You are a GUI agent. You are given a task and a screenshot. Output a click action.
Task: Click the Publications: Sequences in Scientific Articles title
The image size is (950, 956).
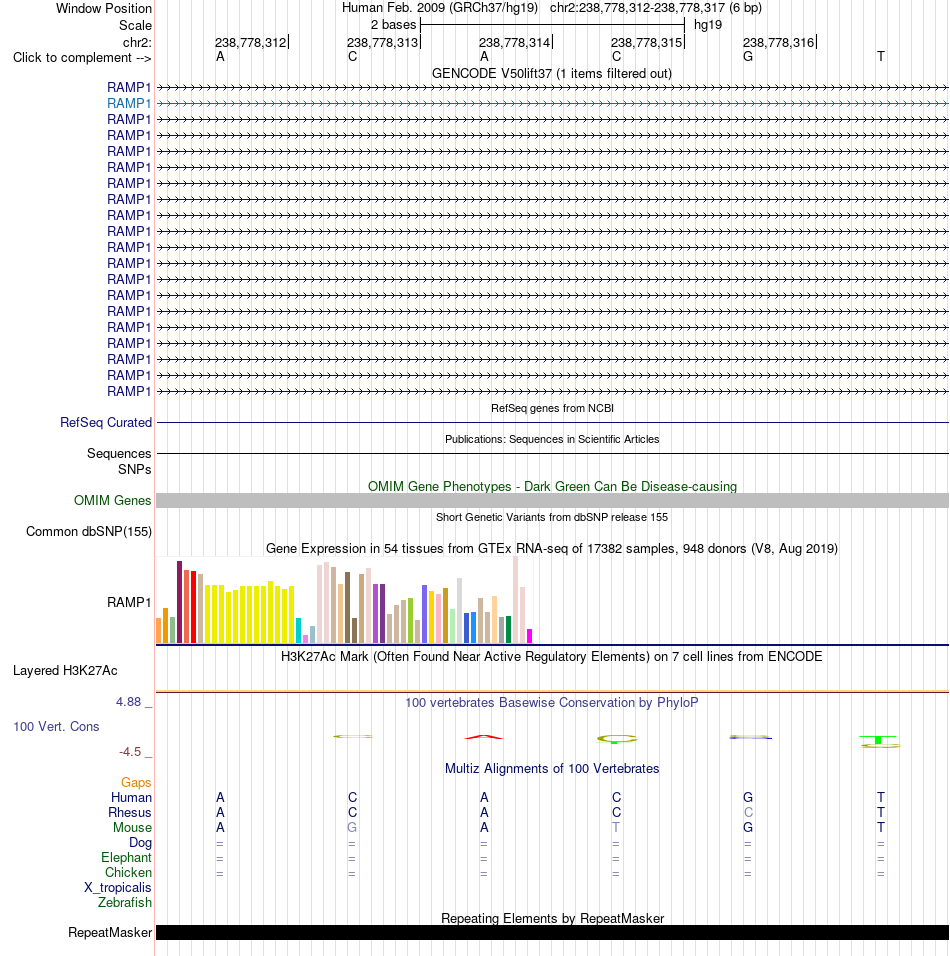tap(552, 440)
